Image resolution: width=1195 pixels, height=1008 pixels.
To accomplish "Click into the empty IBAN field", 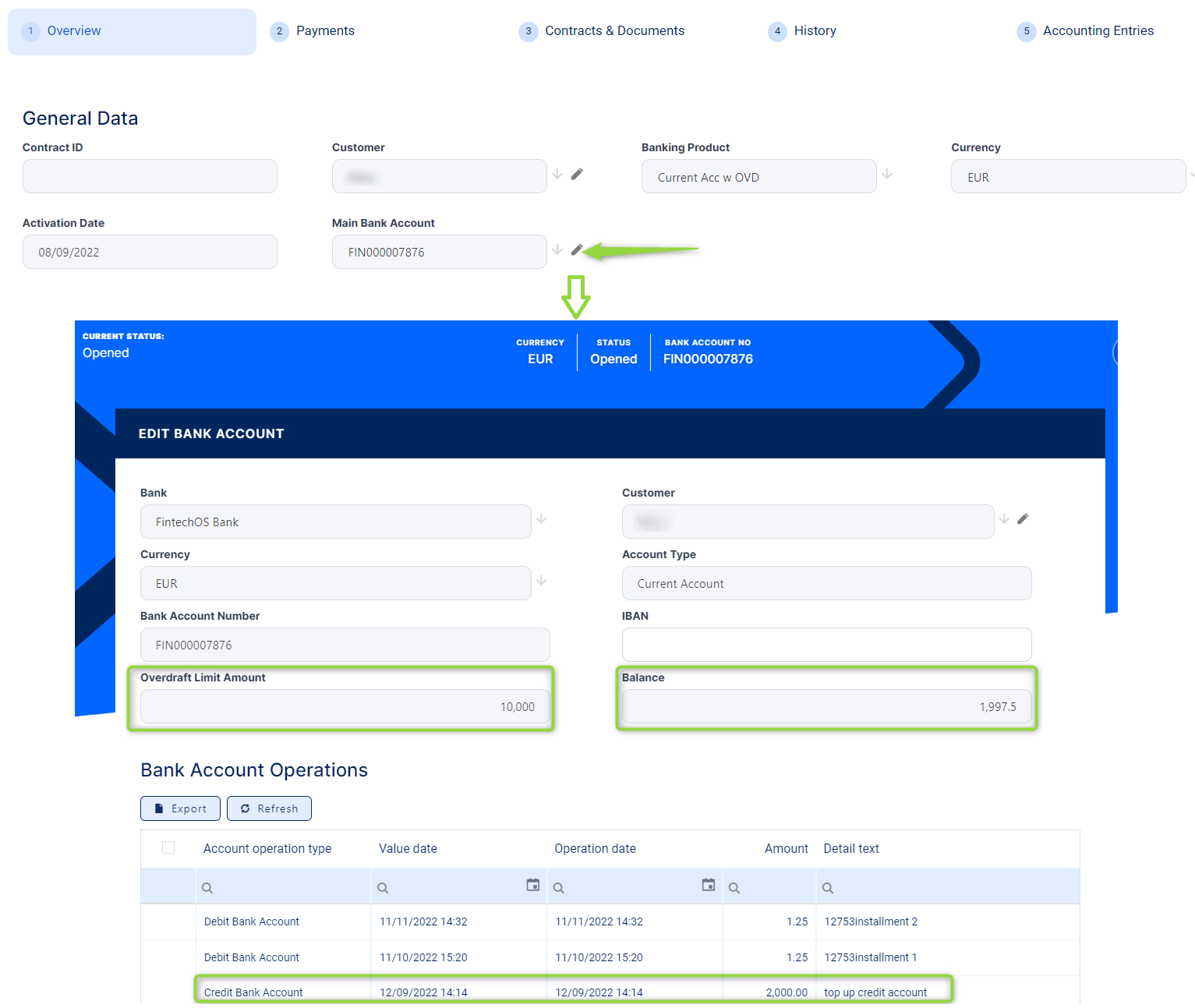I will pos(826,645).
